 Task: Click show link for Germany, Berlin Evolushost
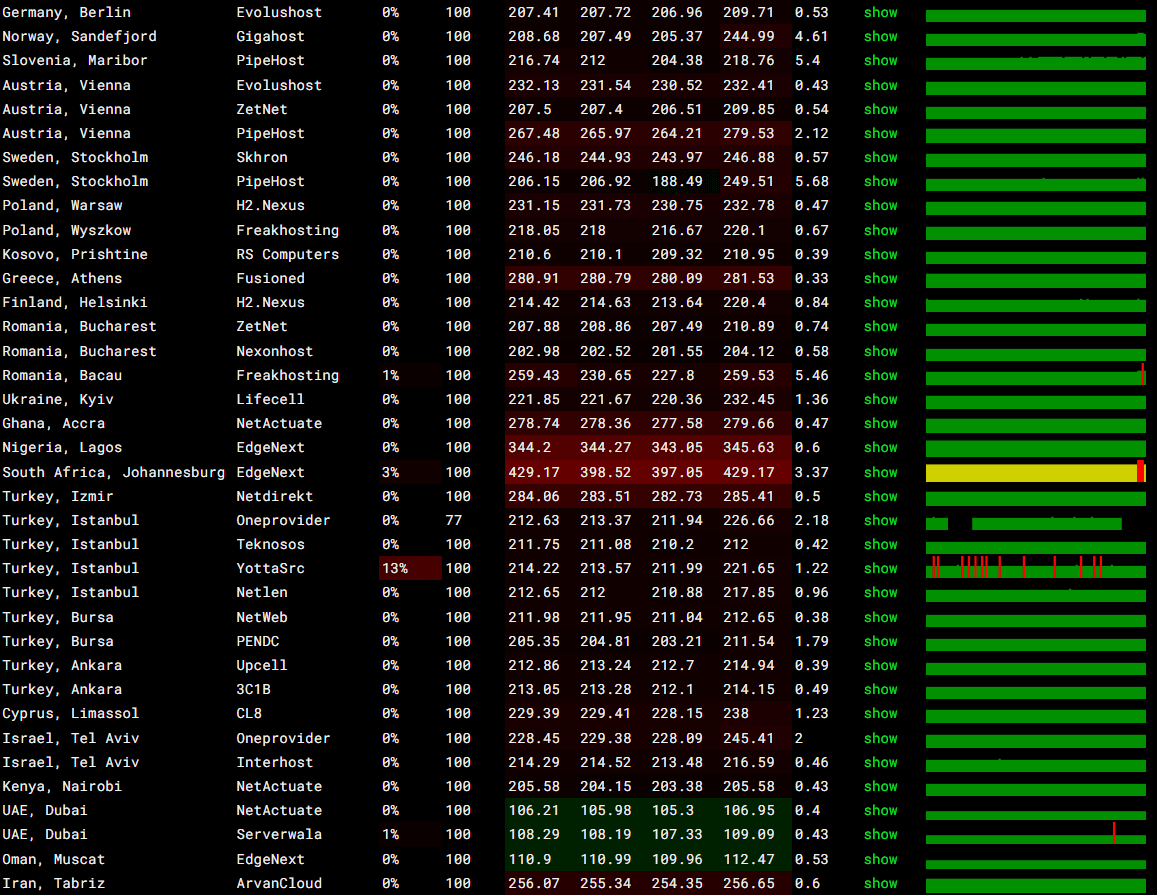click(880, 13)
